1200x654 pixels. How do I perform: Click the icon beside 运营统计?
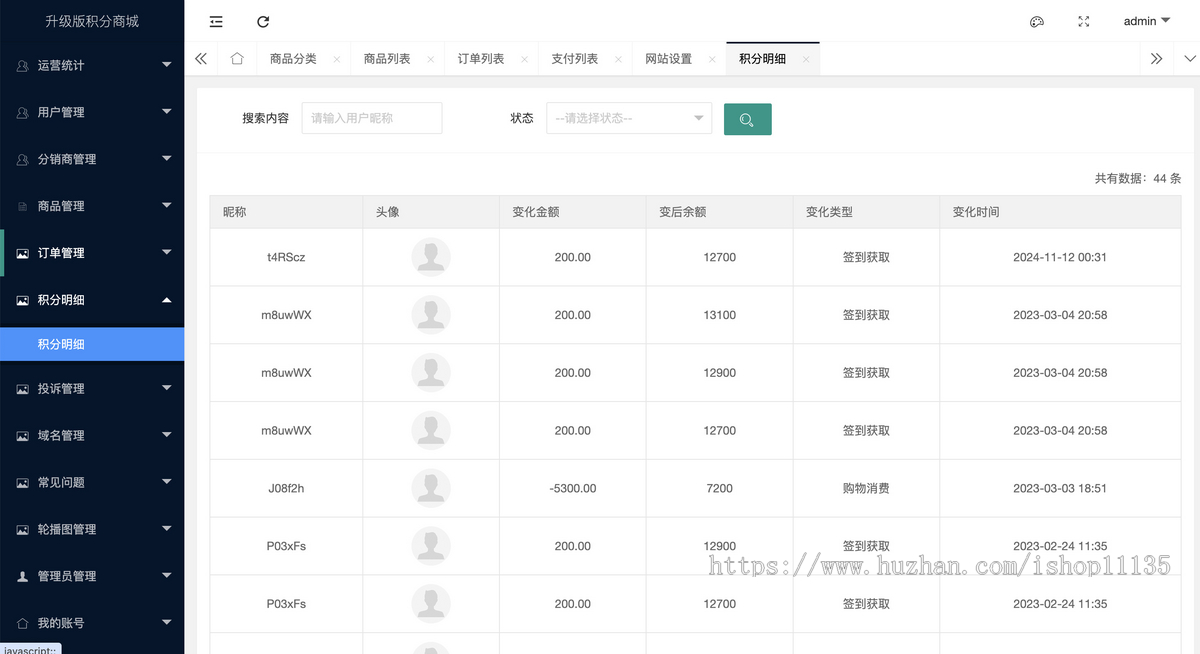[x=23, y=66]
